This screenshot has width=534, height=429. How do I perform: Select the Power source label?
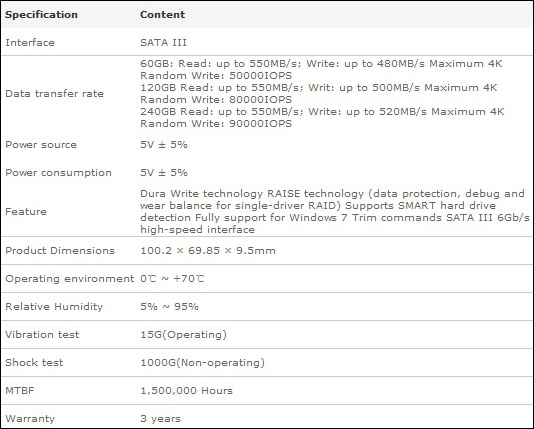click(x=41, y=145)
